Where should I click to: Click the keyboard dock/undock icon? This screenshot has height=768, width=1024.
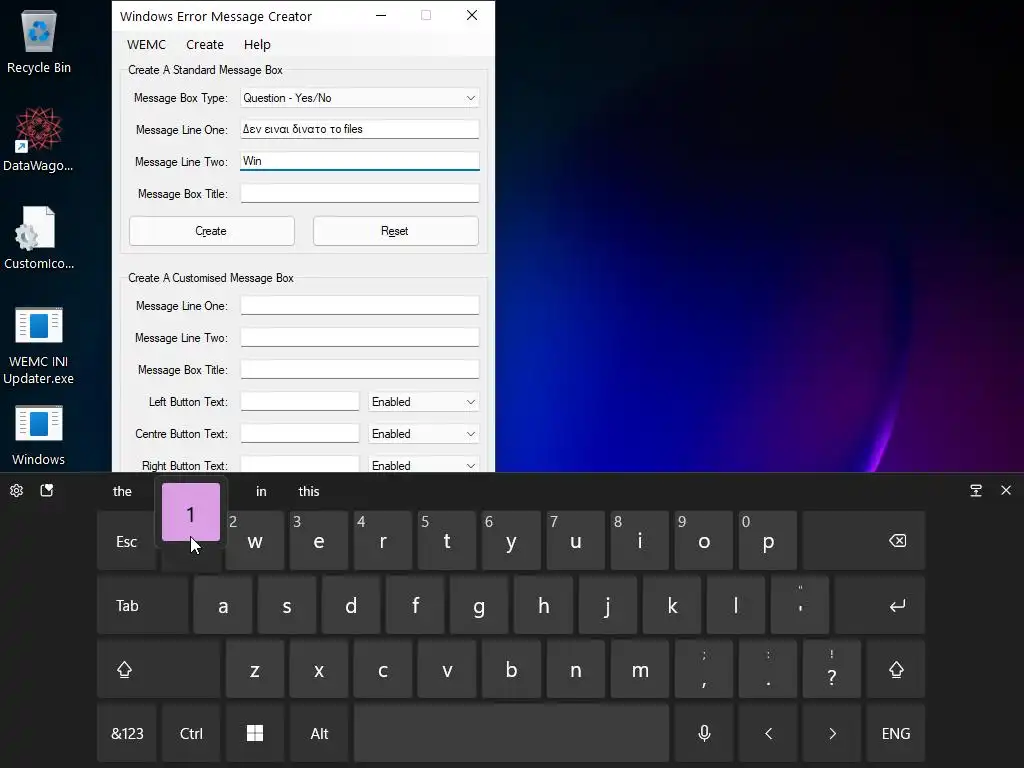click(x=976, y=490)
